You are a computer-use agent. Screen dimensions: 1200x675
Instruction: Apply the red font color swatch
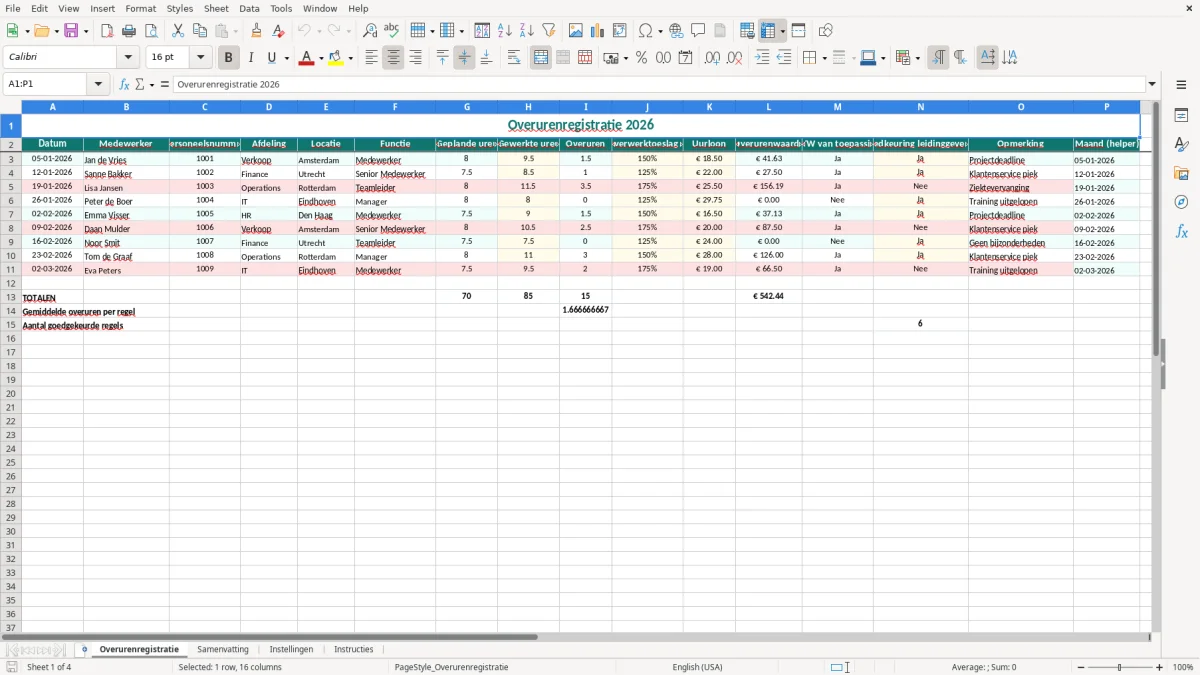pos(306,58)
